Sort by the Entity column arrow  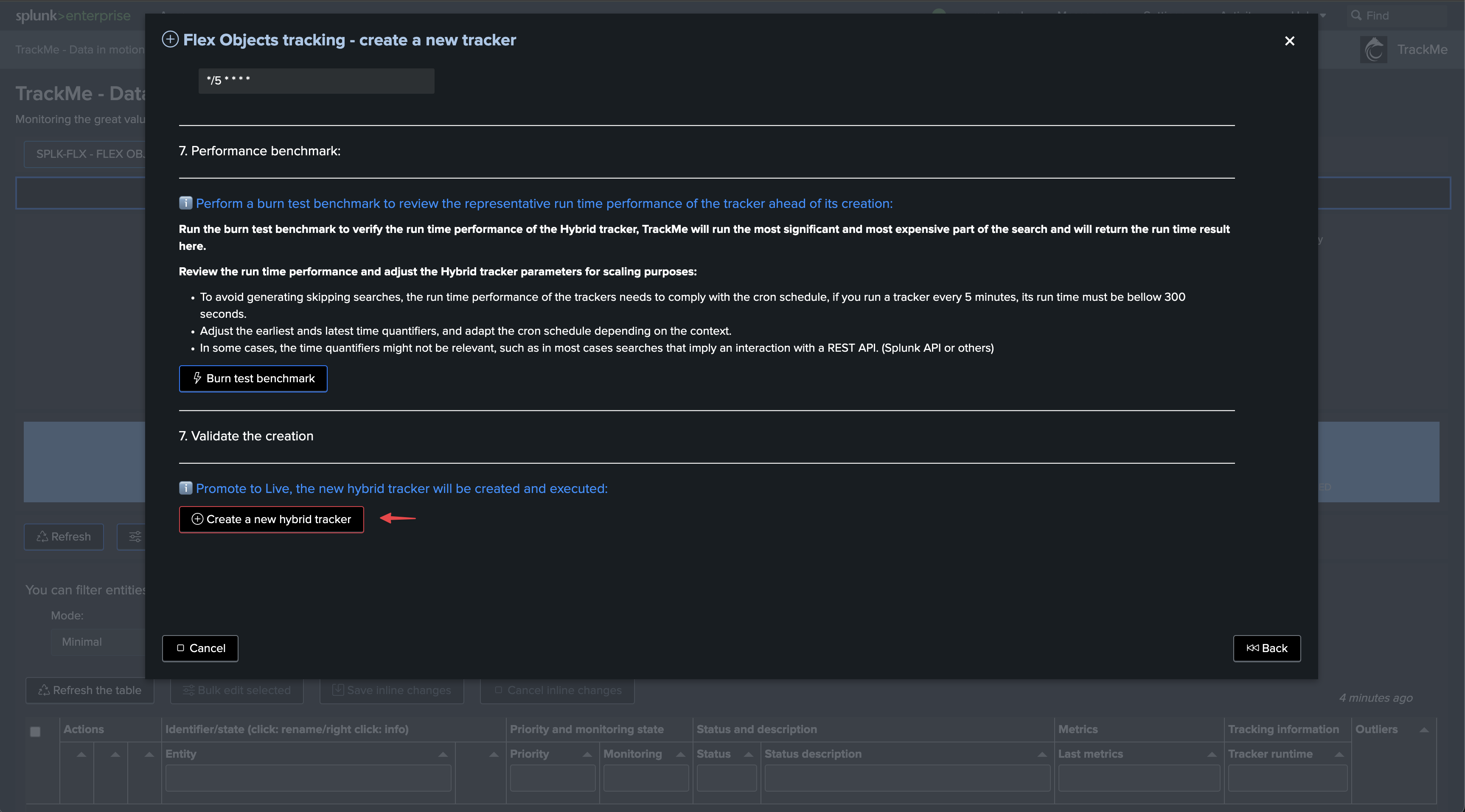pos(443,754)
